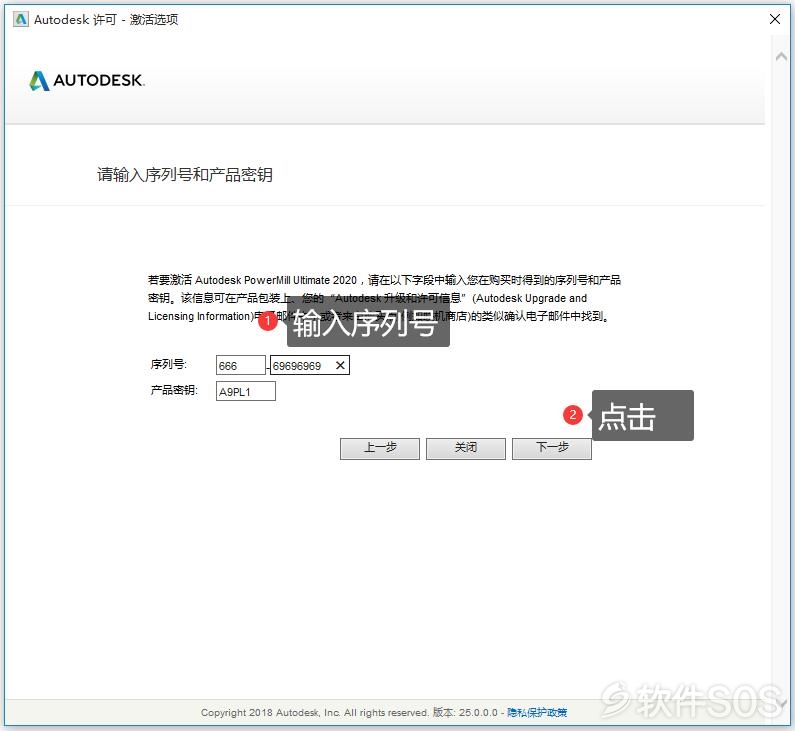Click the 下一步 (Next) button
Viewport: 795px width, 731px height.
click(552, 448)
